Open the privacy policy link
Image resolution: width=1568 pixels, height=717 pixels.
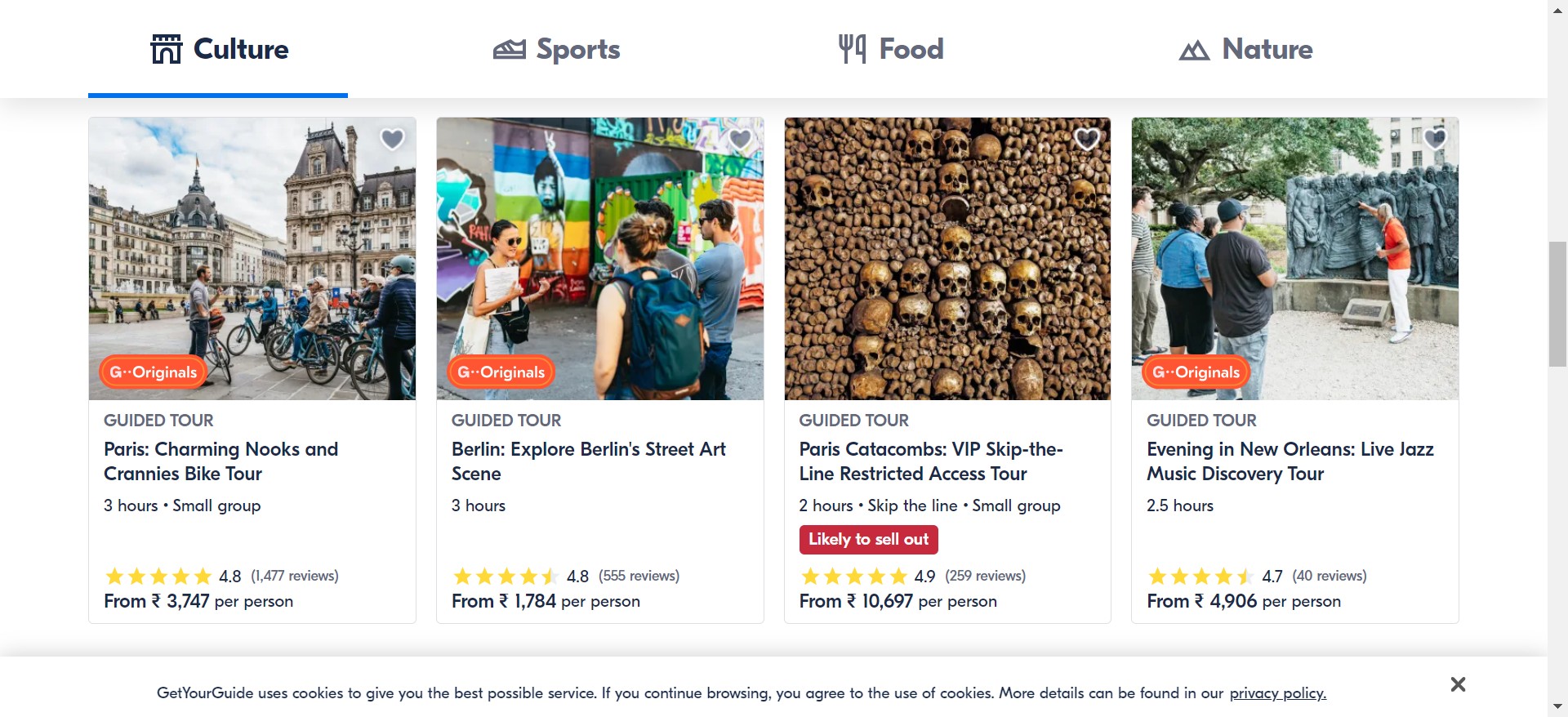point(1277,693)
